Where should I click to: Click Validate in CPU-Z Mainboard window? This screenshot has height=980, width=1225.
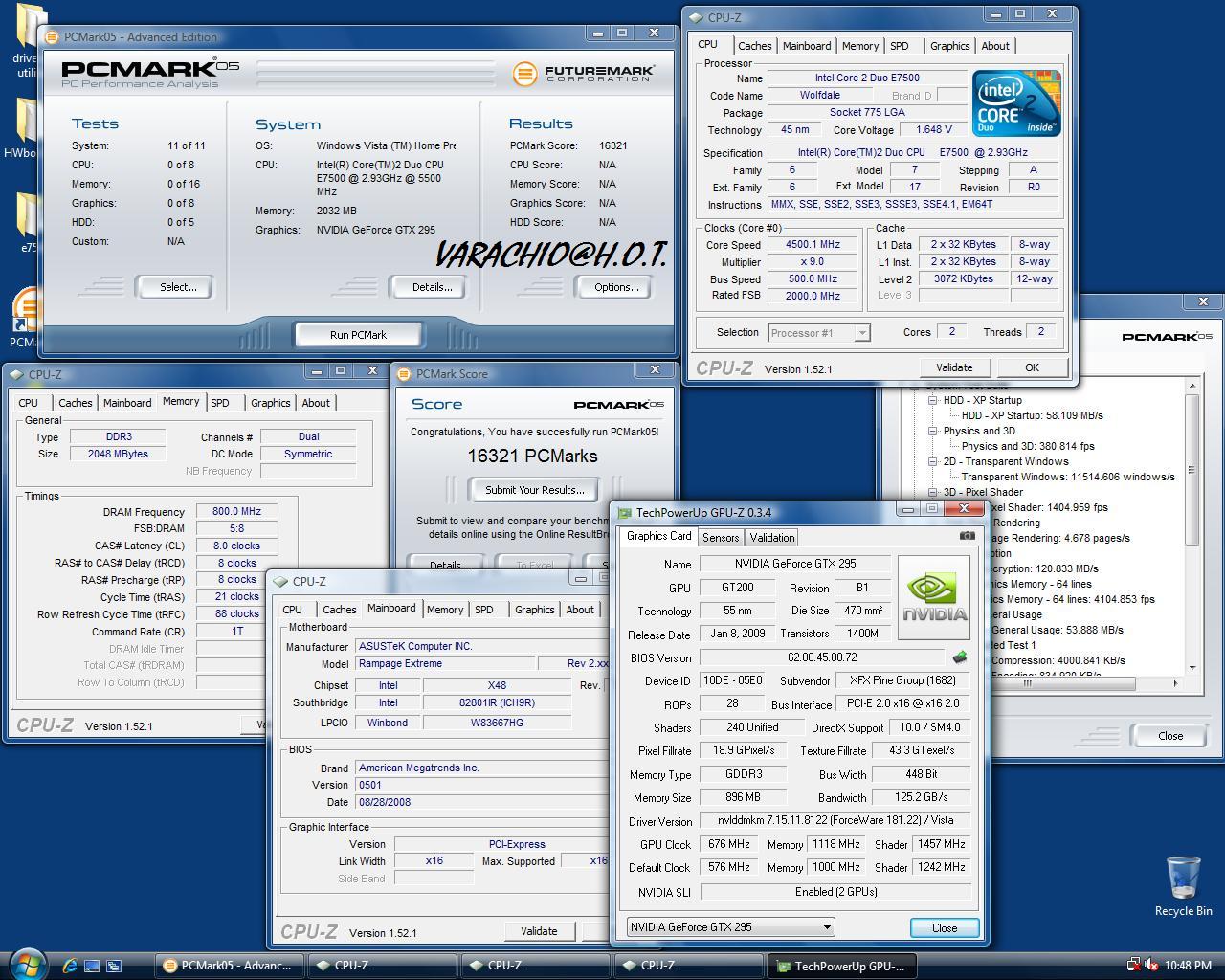(539, 931)
